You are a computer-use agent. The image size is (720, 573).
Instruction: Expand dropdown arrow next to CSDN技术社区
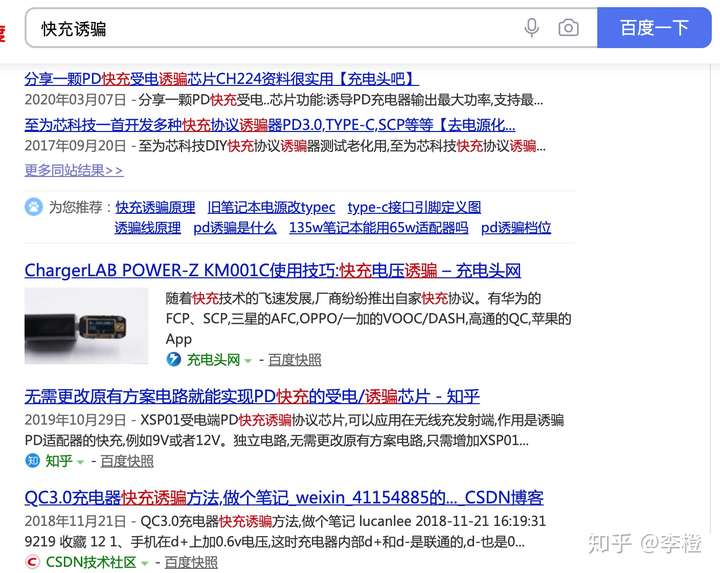(x=145, y=563)
